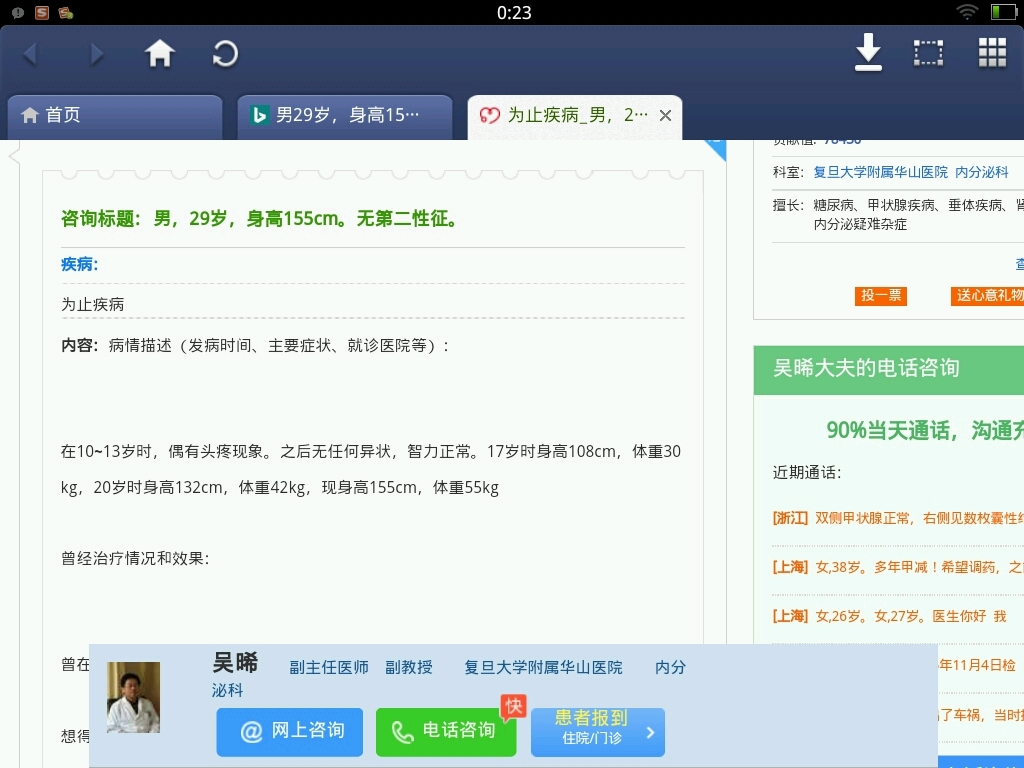Viewport: 1024px width, 768px height.
Task: Open the [上海] 女,38岁 多年甲减 entry
Action: point(898,567)
